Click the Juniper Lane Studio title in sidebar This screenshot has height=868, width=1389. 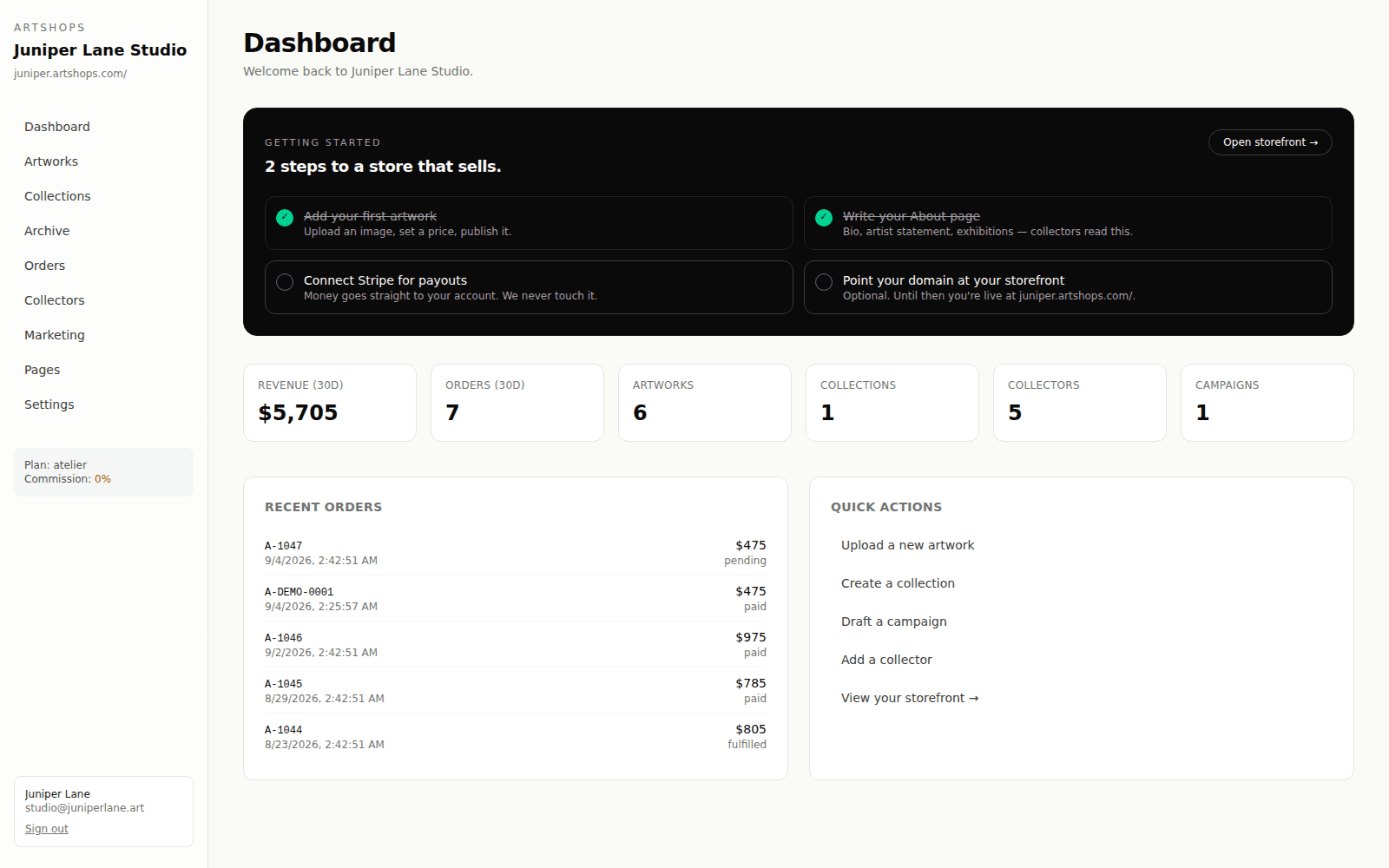pos(100,50)
